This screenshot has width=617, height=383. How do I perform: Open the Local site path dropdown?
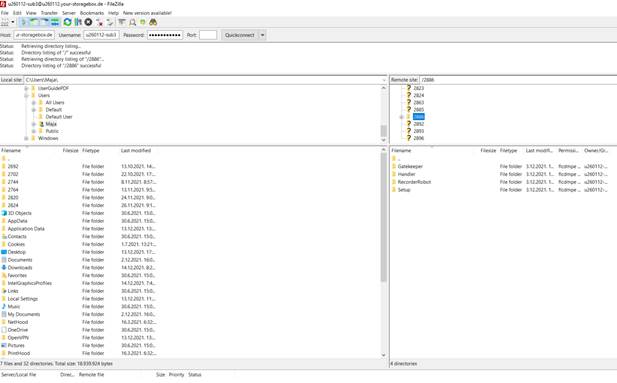[384, 80]
